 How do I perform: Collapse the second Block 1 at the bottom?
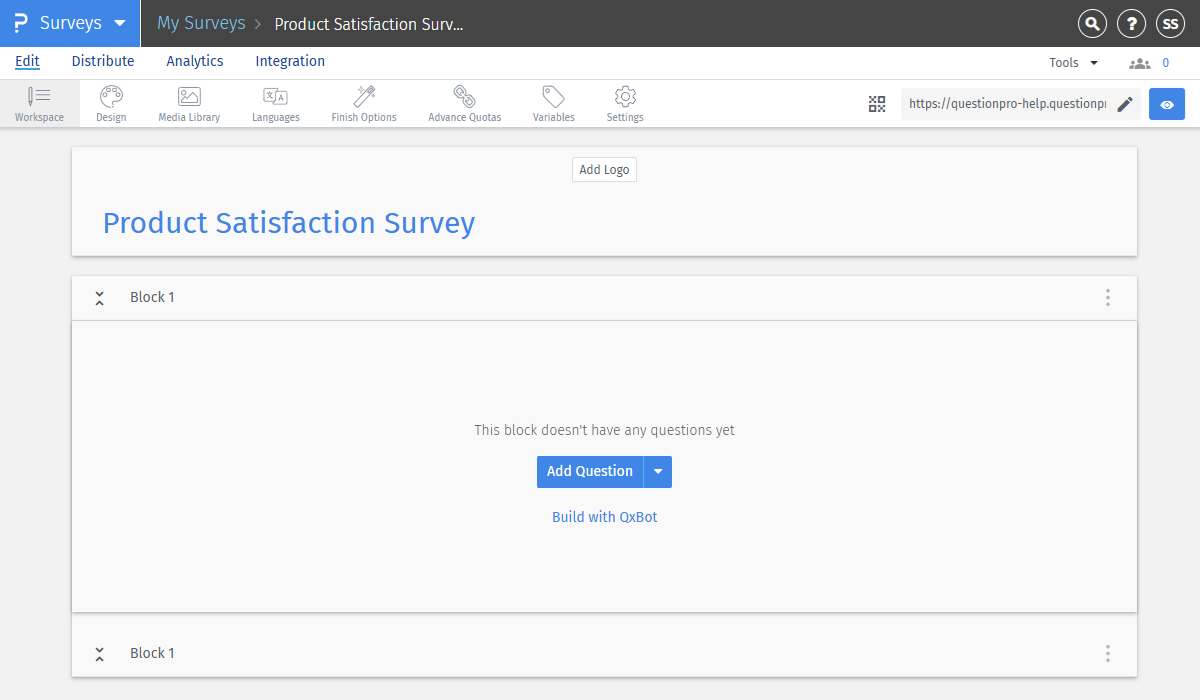click(x=99, y=653)
